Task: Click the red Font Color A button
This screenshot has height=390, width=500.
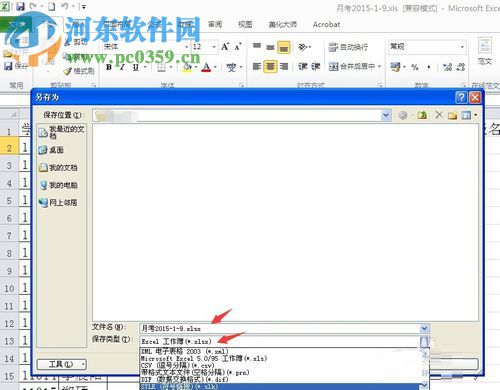Action: 207,67
